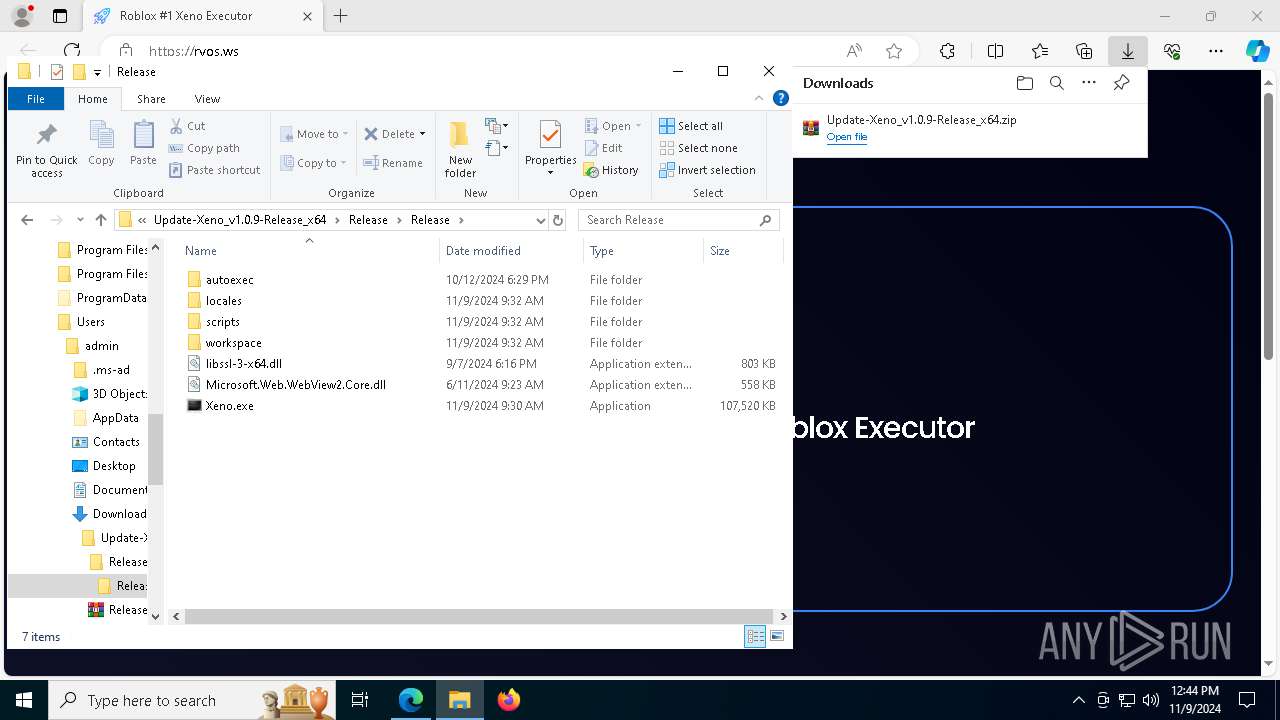Select the workspace folder
The image size is (1280, 720).
pyautogui.click(x=234, y=343)
